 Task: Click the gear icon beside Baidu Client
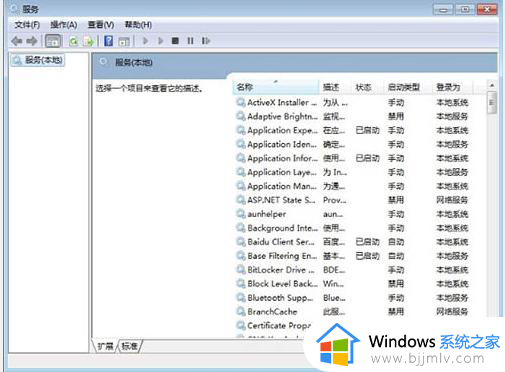tap(240, 242)
